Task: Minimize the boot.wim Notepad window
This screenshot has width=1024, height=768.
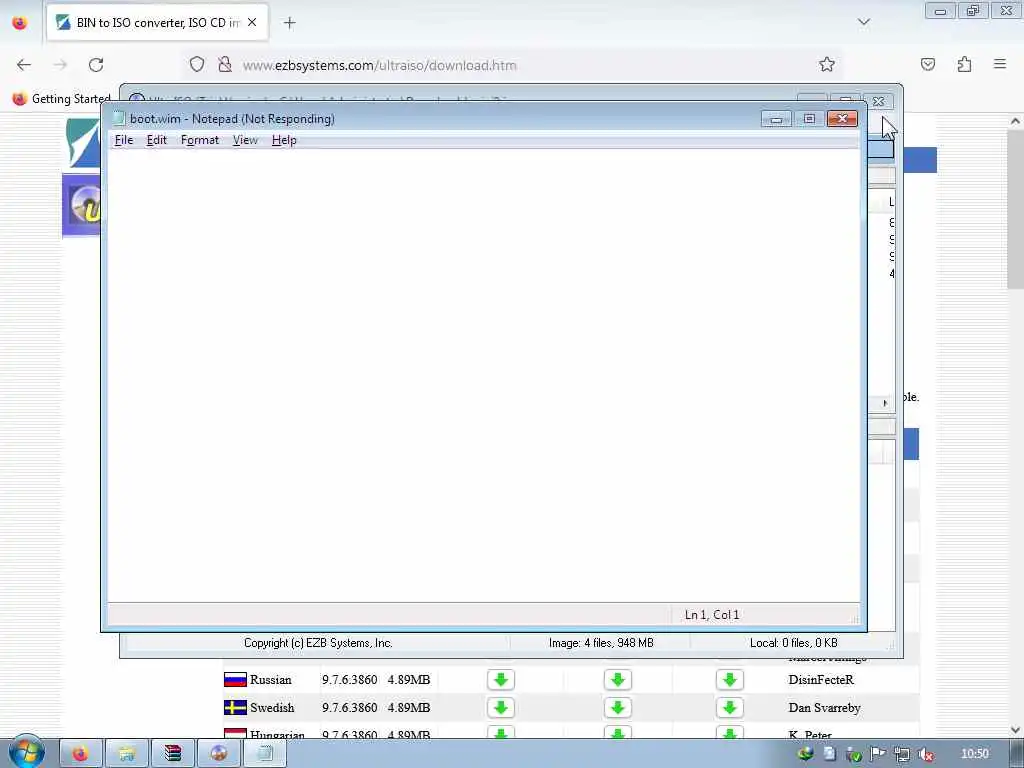Action: (776, 119)
